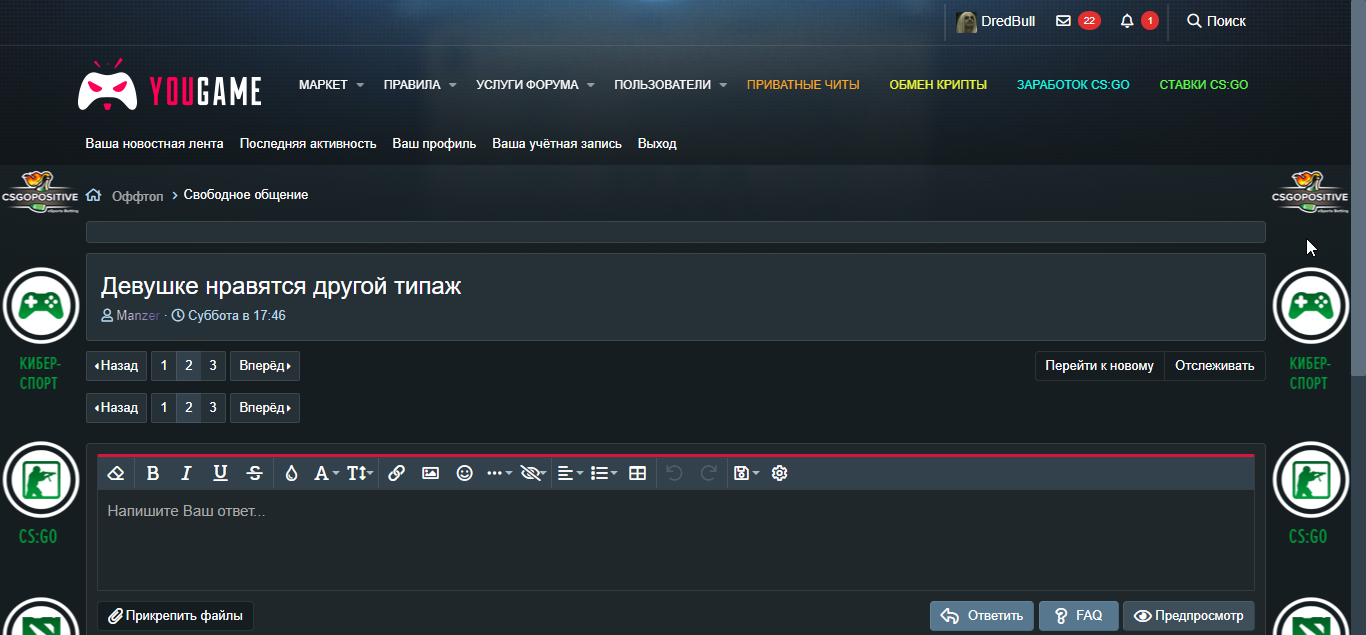
Task: Open the drafts save dropdown
Action: [746, 473]
